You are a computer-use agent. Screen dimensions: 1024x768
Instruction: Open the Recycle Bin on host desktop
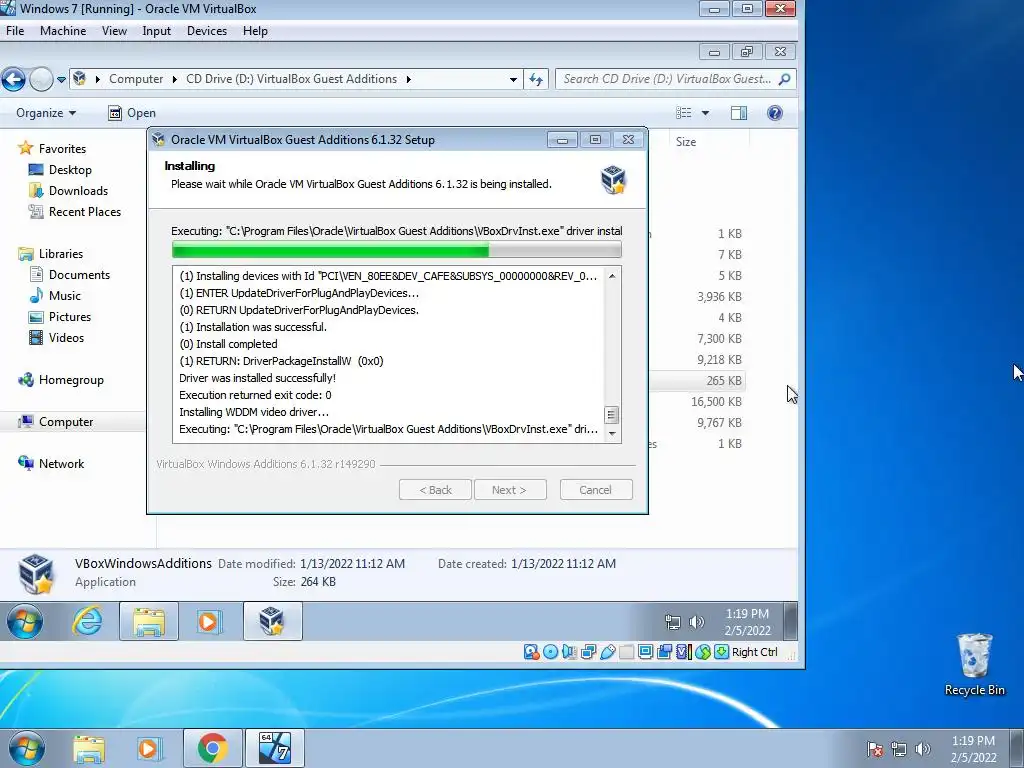pos(974,664)
